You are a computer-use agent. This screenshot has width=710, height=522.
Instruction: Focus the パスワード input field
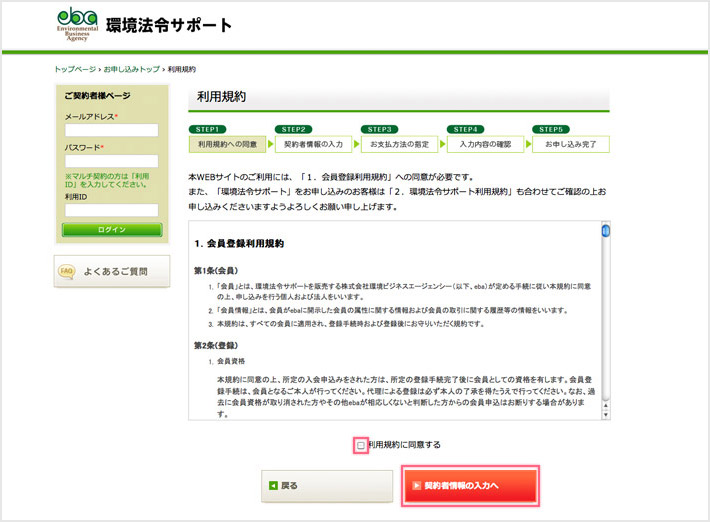point(111,161)
